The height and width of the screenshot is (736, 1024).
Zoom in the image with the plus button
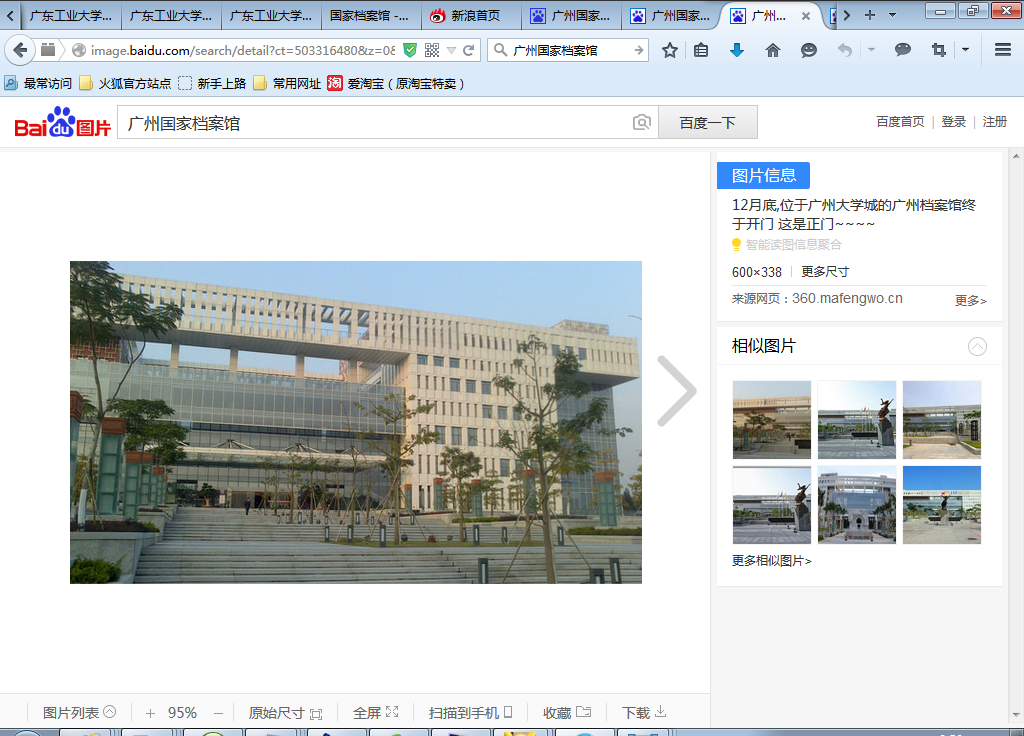[150, 713]
